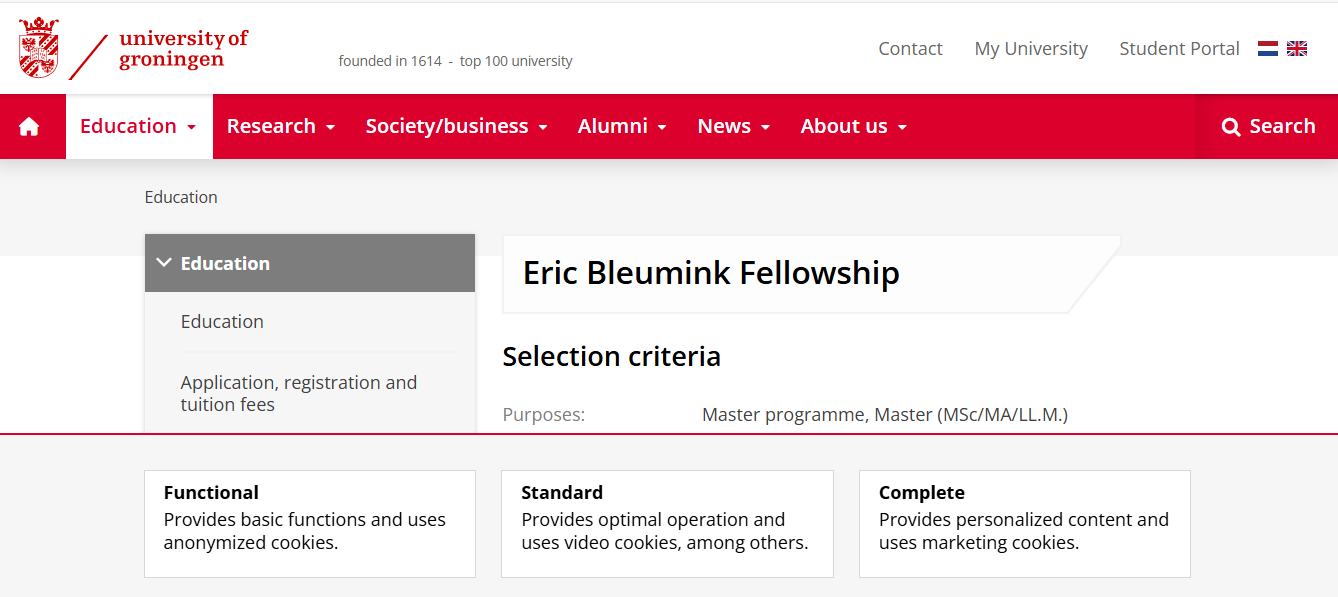This screenshot has height=597, width=1338.
Task: Select the Standard cookie option
Action: 667,523
